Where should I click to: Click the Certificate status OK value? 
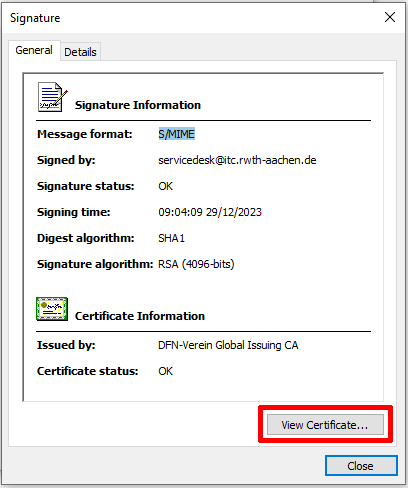166,371
